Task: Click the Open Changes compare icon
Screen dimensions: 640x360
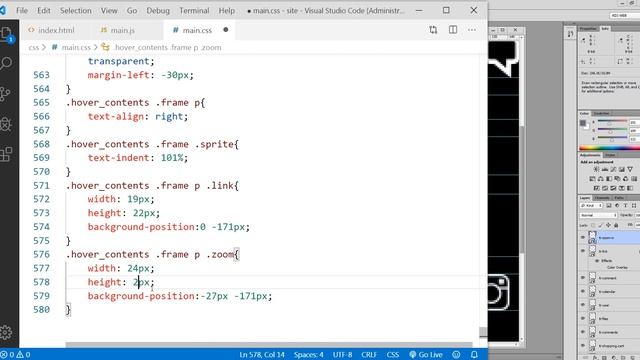Action: point(433,30)
